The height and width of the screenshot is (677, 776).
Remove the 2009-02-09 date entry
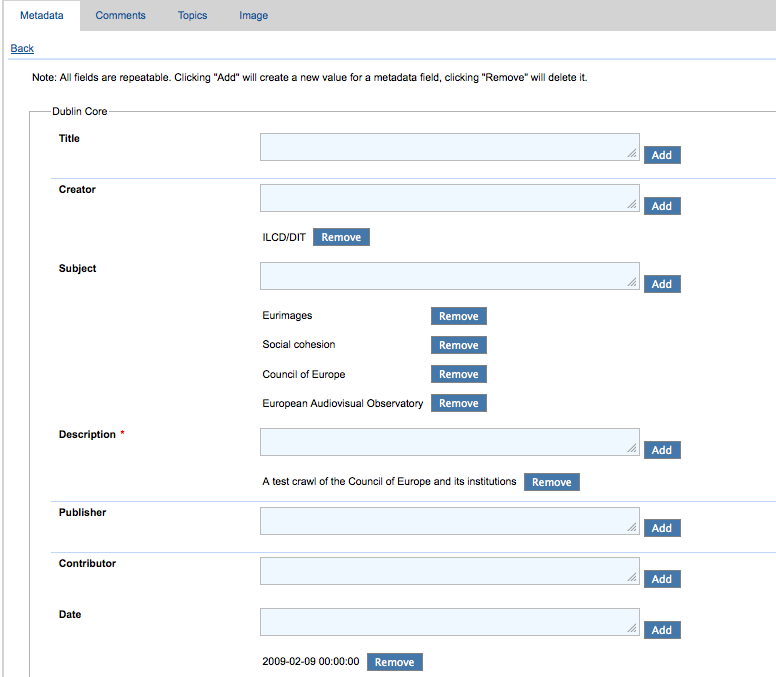pyautogui.click(x=394, y=662)
